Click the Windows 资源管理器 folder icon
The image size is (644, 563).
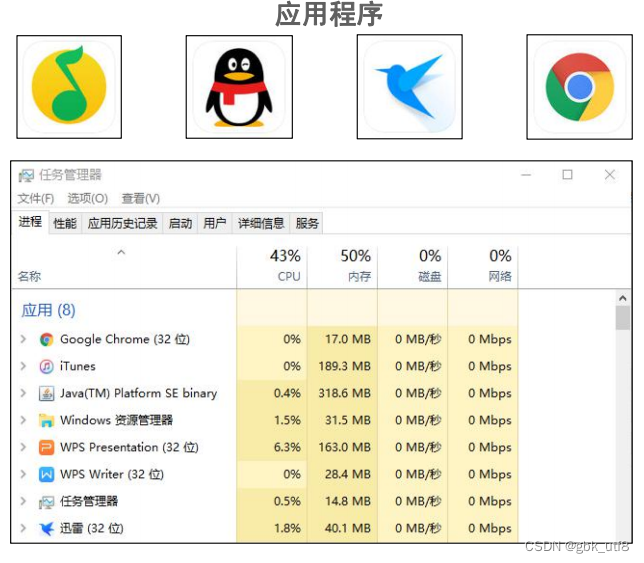[x=46, y=421]
